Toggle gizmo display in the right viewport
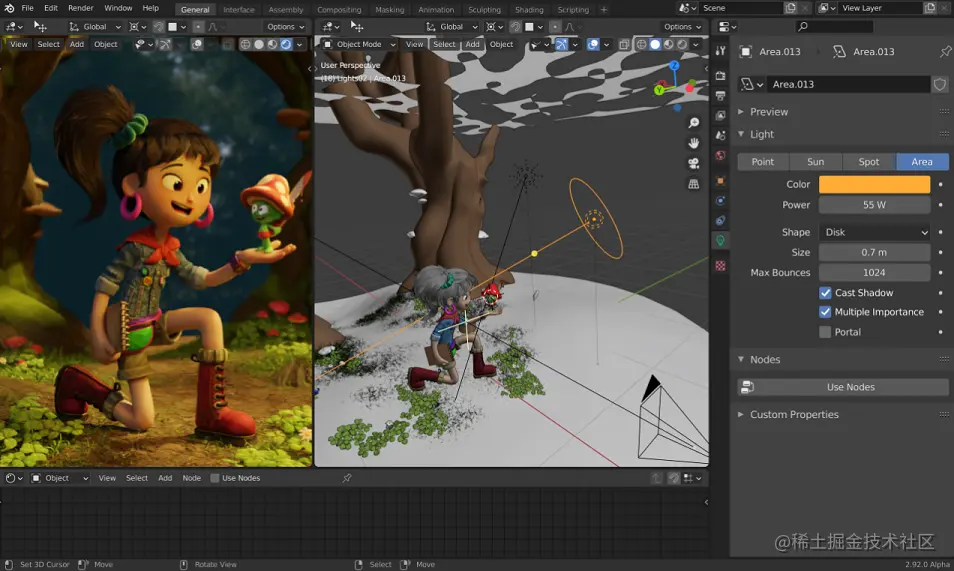 [561, 44]
